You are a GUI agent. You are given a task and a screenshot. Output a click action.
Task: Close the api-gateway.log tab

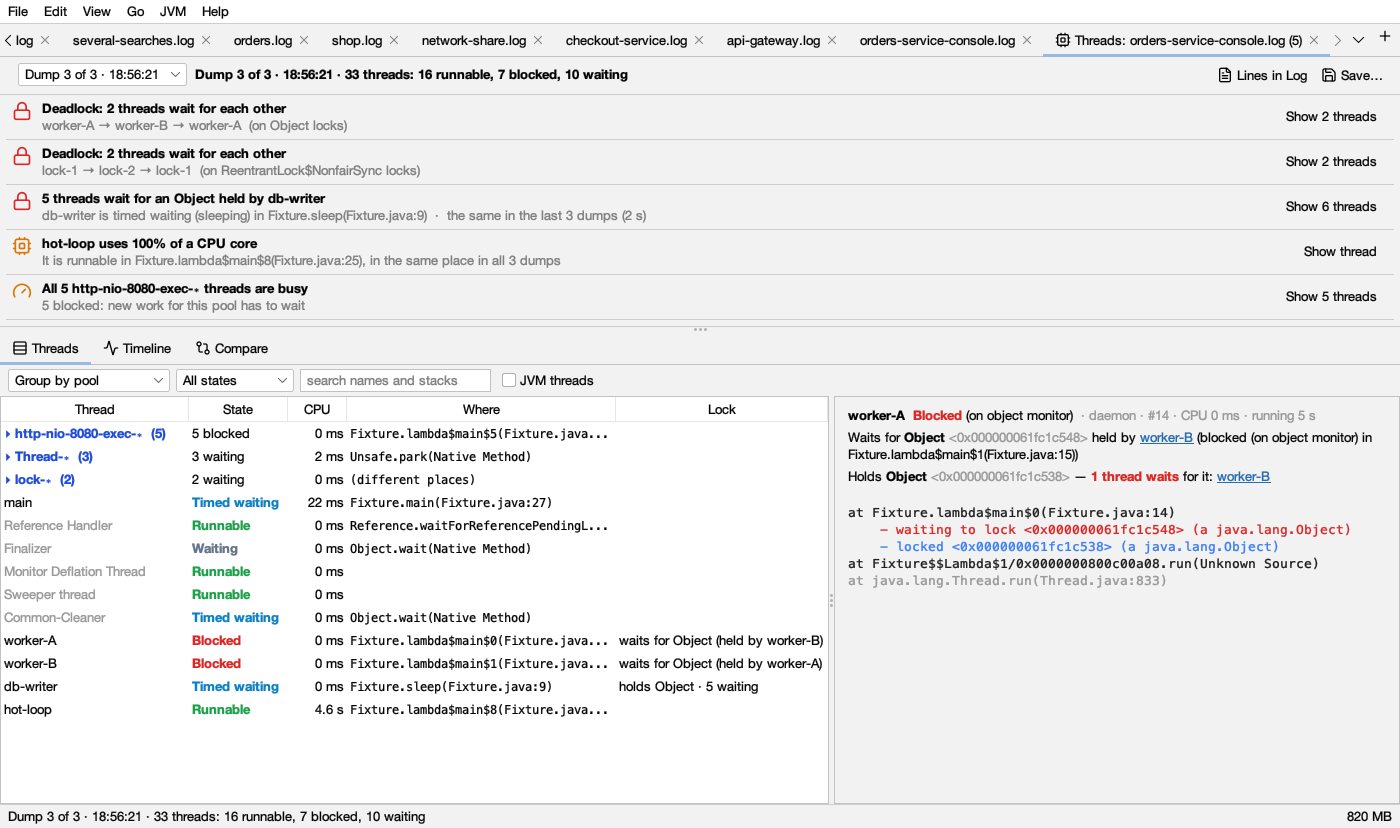pyautogui.click(x=832, y=40)
